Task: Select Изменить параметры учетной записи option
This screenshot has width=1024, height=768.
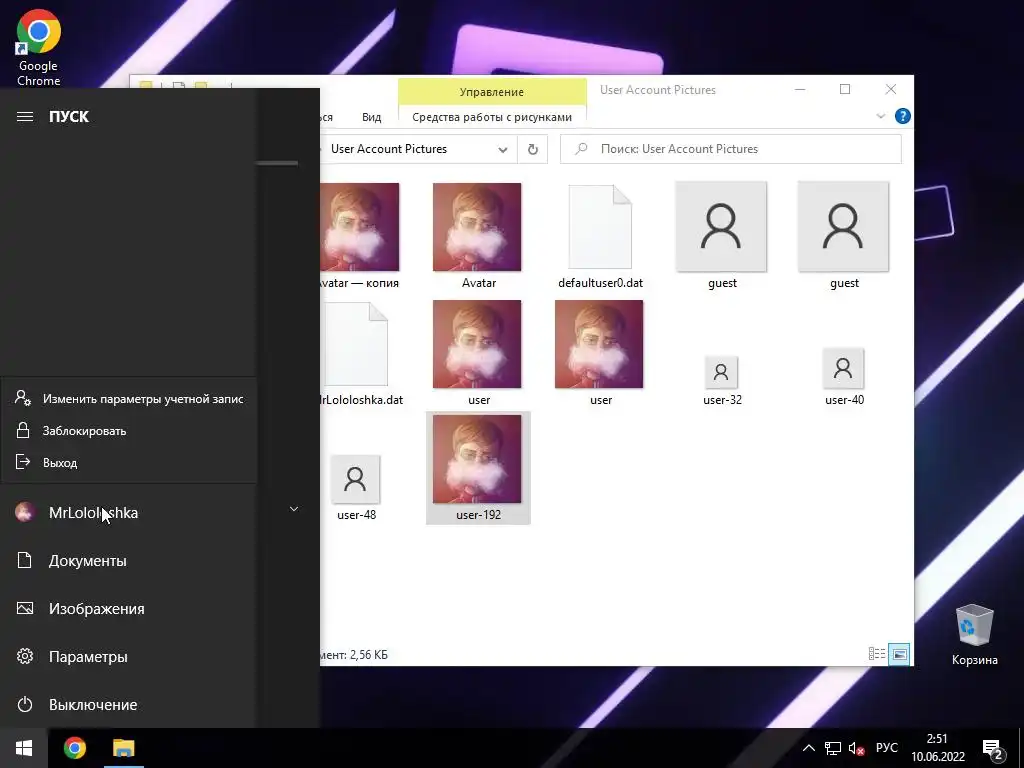Action: [129, 398]
